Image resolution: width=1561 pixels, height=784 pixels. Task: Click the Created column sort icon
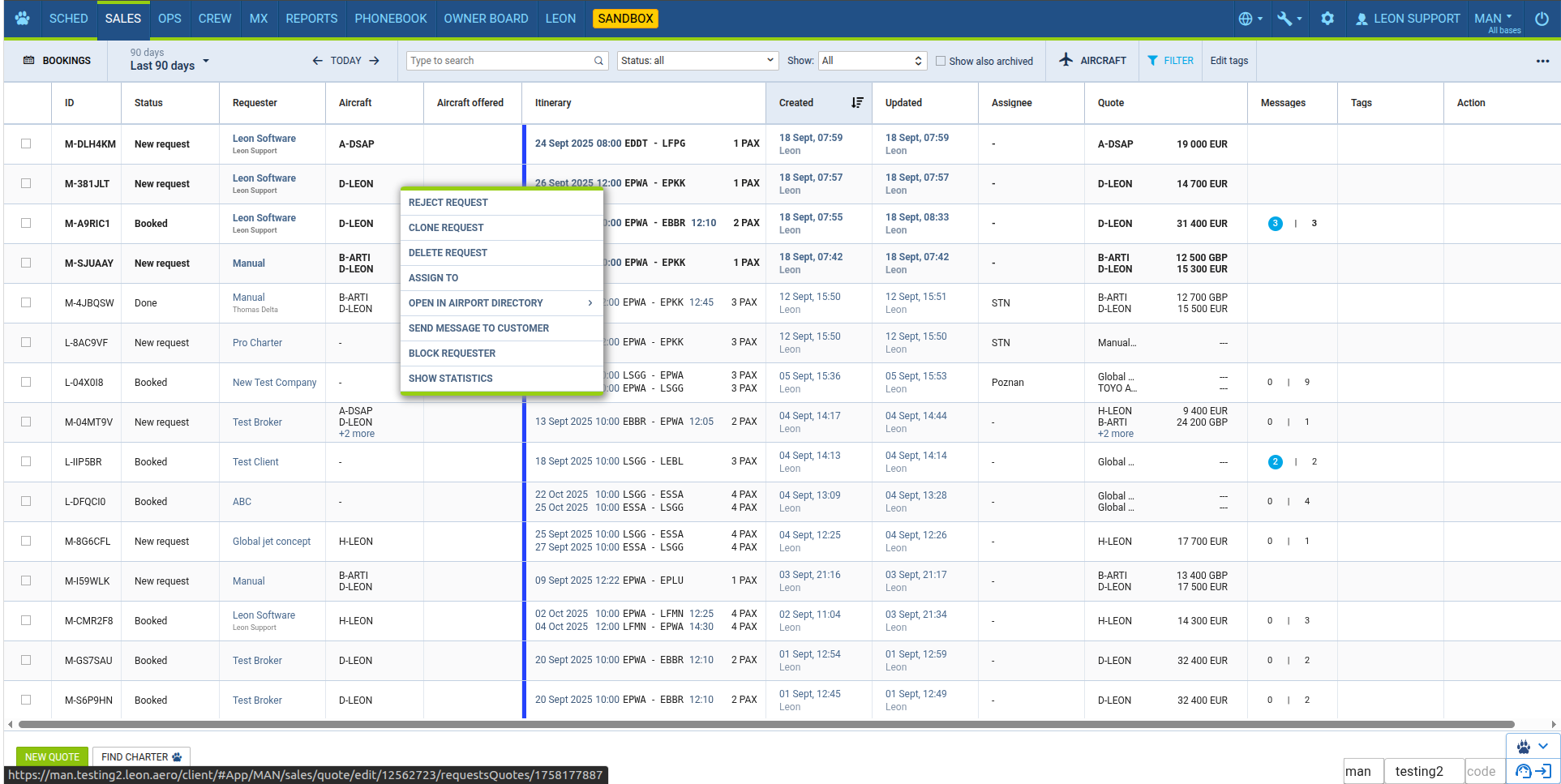857,103
